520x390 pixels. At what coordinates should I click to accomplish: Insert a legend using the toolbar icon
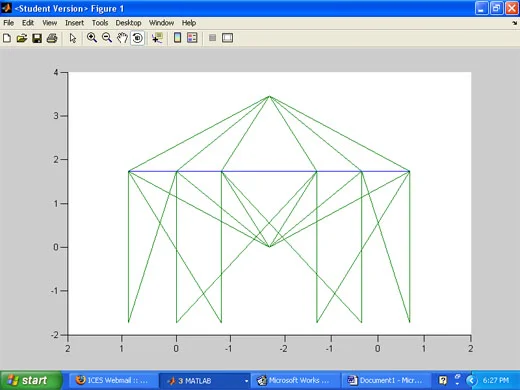tap(192, 38)
